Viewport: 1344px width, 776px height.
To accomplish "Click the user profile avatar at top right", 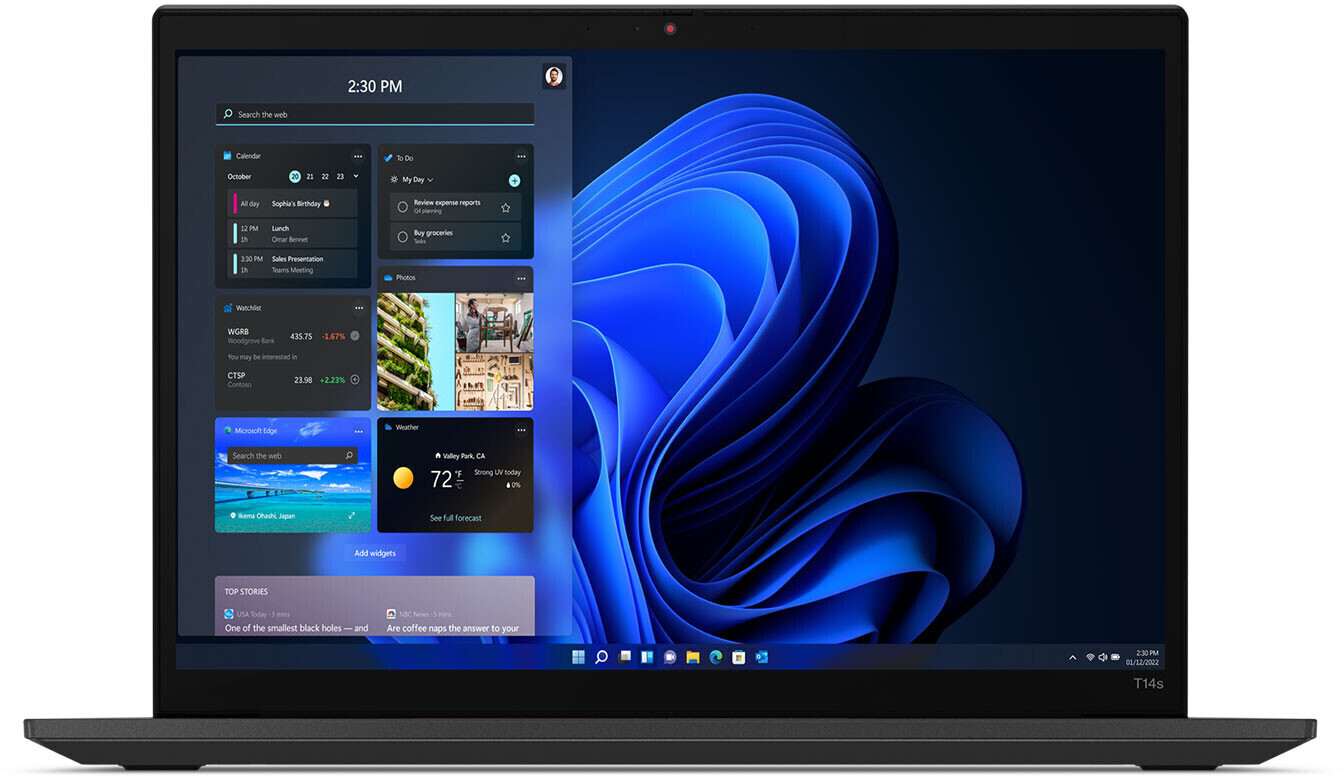I will tap(554, 75).
